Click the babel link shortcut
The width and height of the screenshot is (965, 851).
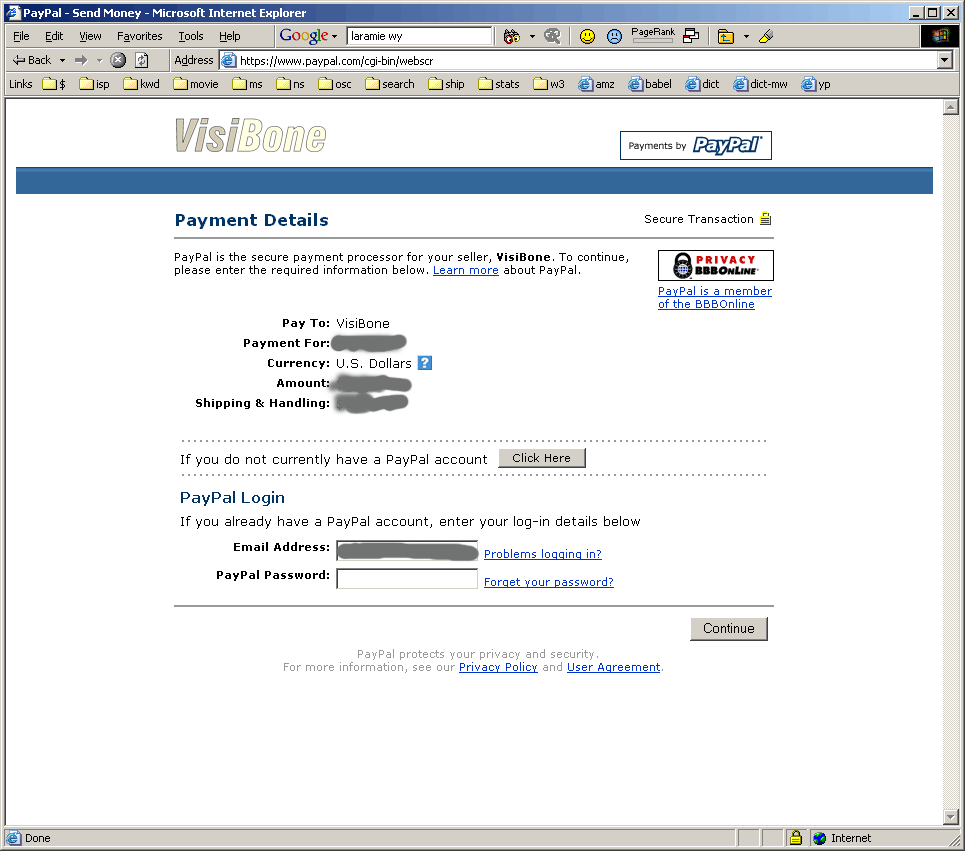pyautogui.click(x=650, y=84)
